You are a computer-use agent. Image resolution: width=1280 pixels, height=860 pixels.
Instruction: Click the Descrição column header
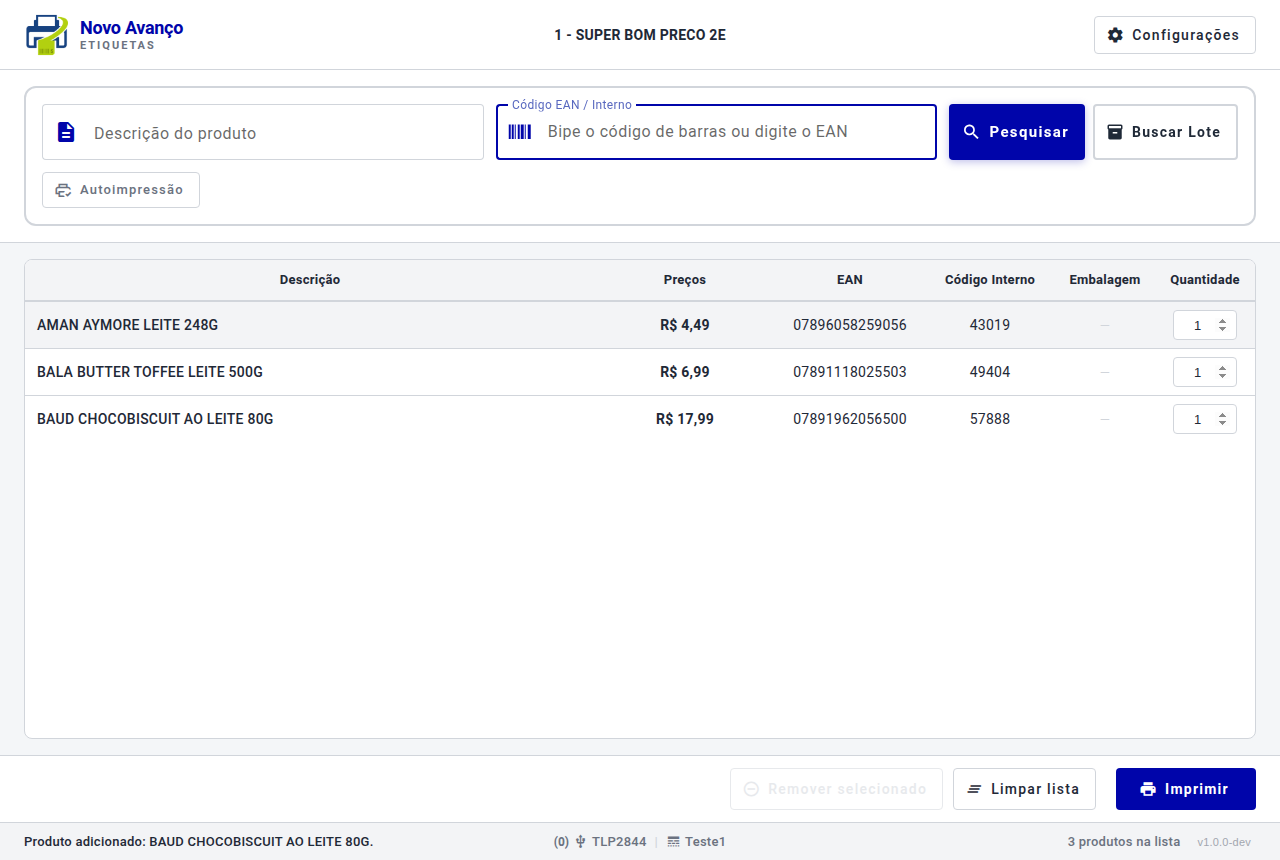310,280
